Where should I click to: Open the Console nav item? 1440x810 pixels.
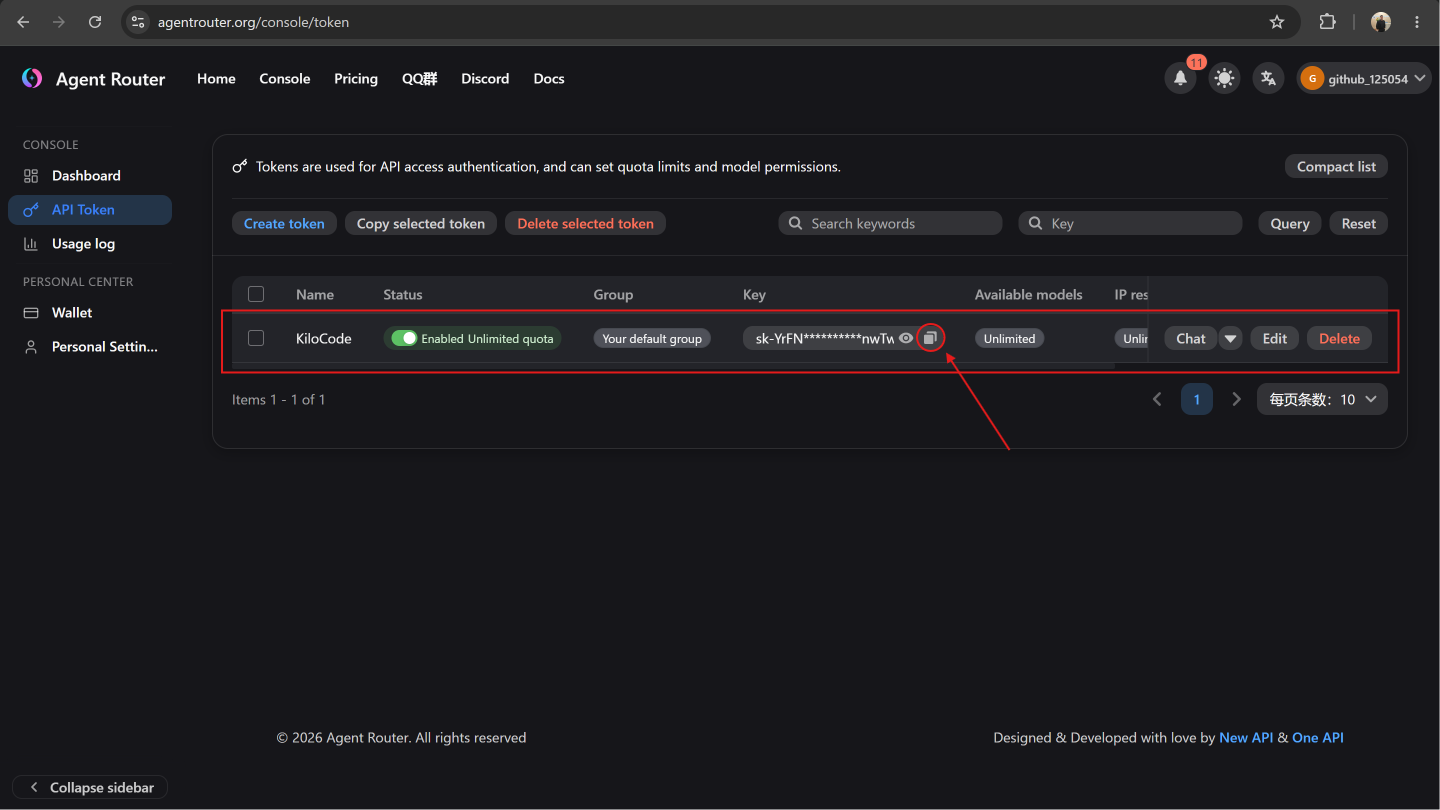(x=285, y=79)
